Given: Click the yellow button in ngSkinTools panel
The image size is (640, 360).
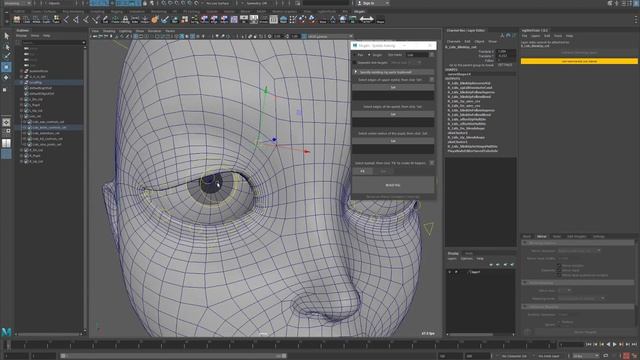Looking at the screenshot, I should tap(579, 61).
